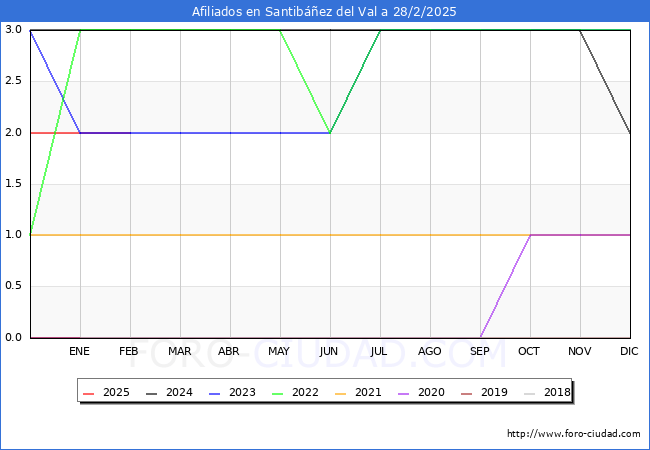Click the brown 2019 legend swatch
Viewport: 650px width, 450px height.
[x=467, y=393]
